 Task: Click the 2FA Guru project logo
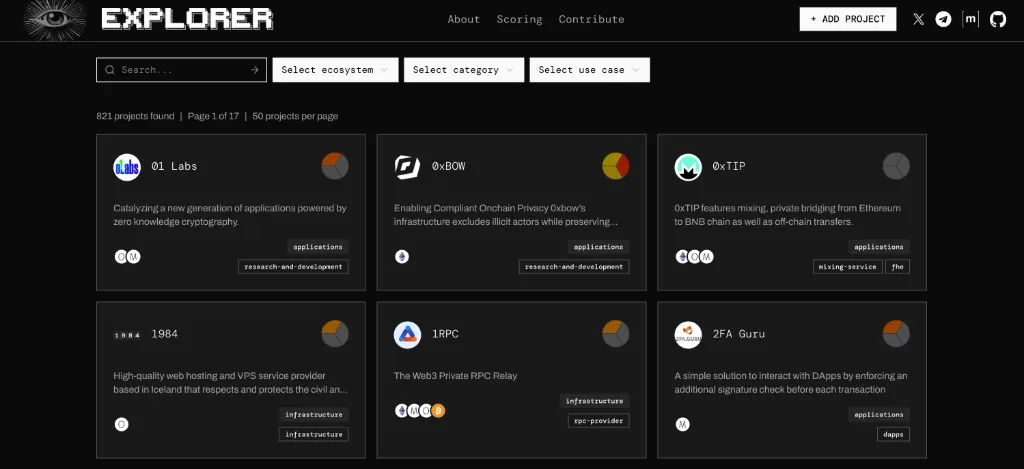click(688, 335)
